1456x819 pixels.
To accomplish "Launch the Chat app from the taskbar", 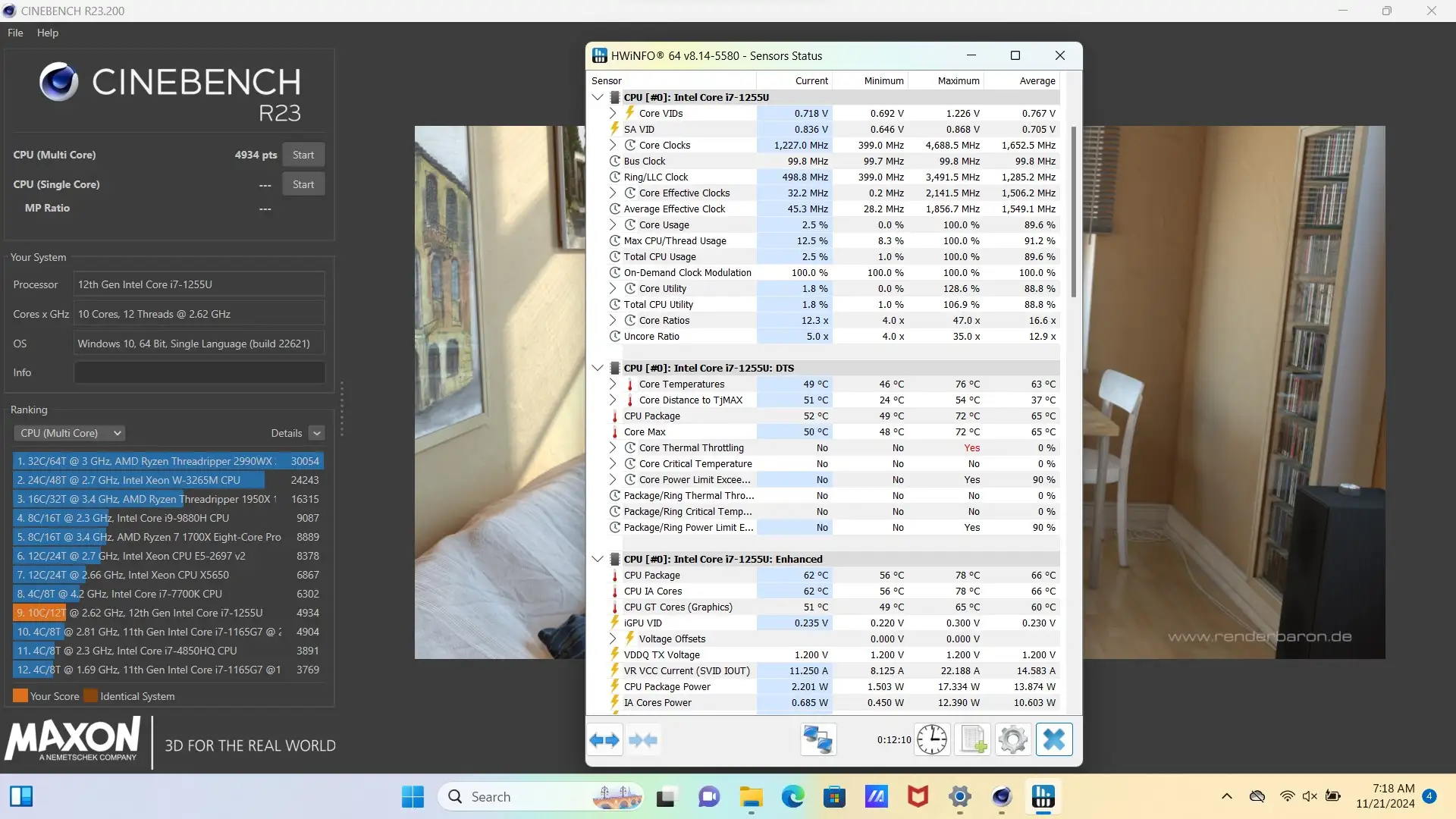I will [709, 797].
